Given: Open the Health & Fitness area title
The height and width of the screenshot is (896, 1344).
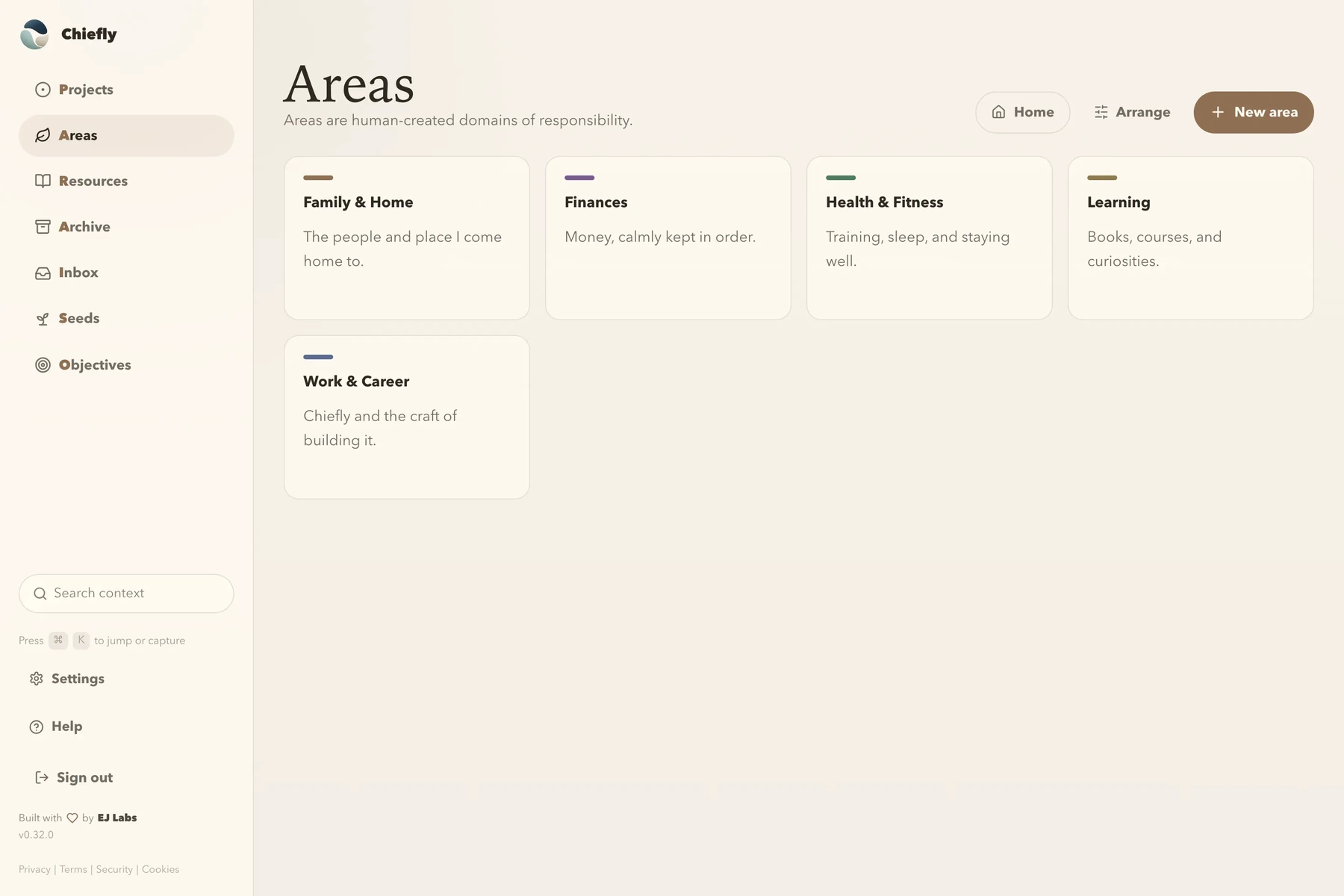Looking at the screenshot, I should coord(885,202).
